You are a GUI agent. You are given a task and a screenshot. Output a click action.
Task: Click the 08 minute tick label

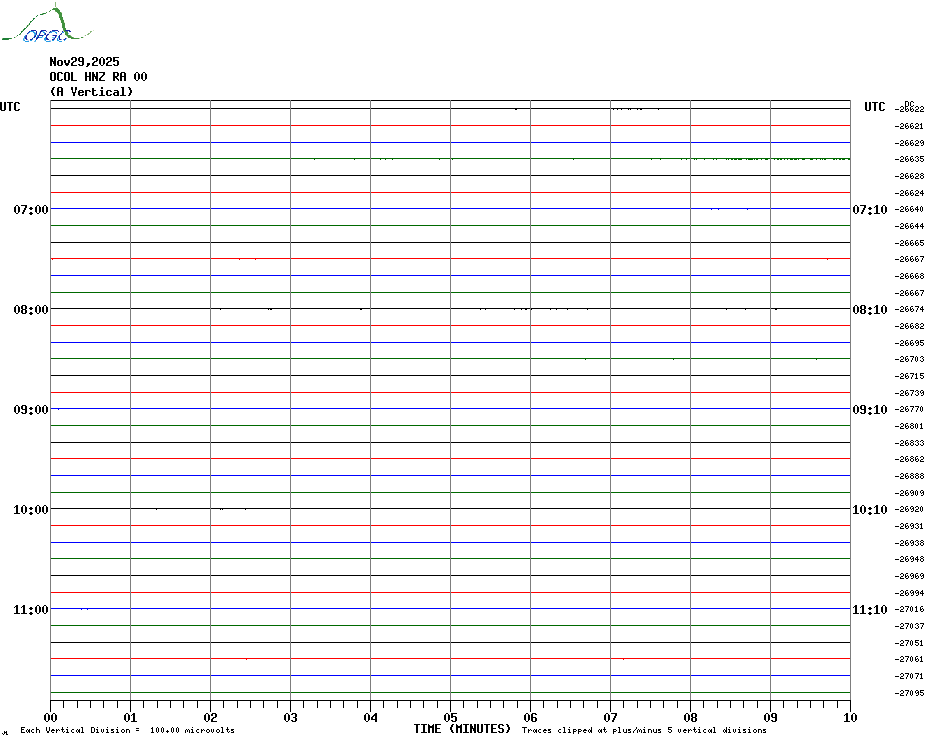click(690, 718)
